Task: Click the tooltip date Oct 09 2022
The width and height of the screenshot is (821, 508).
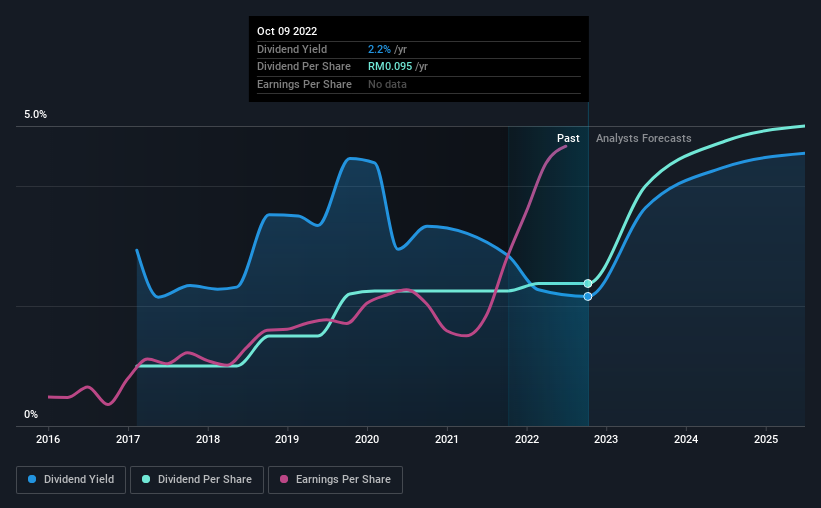Action: coord(287,31)
